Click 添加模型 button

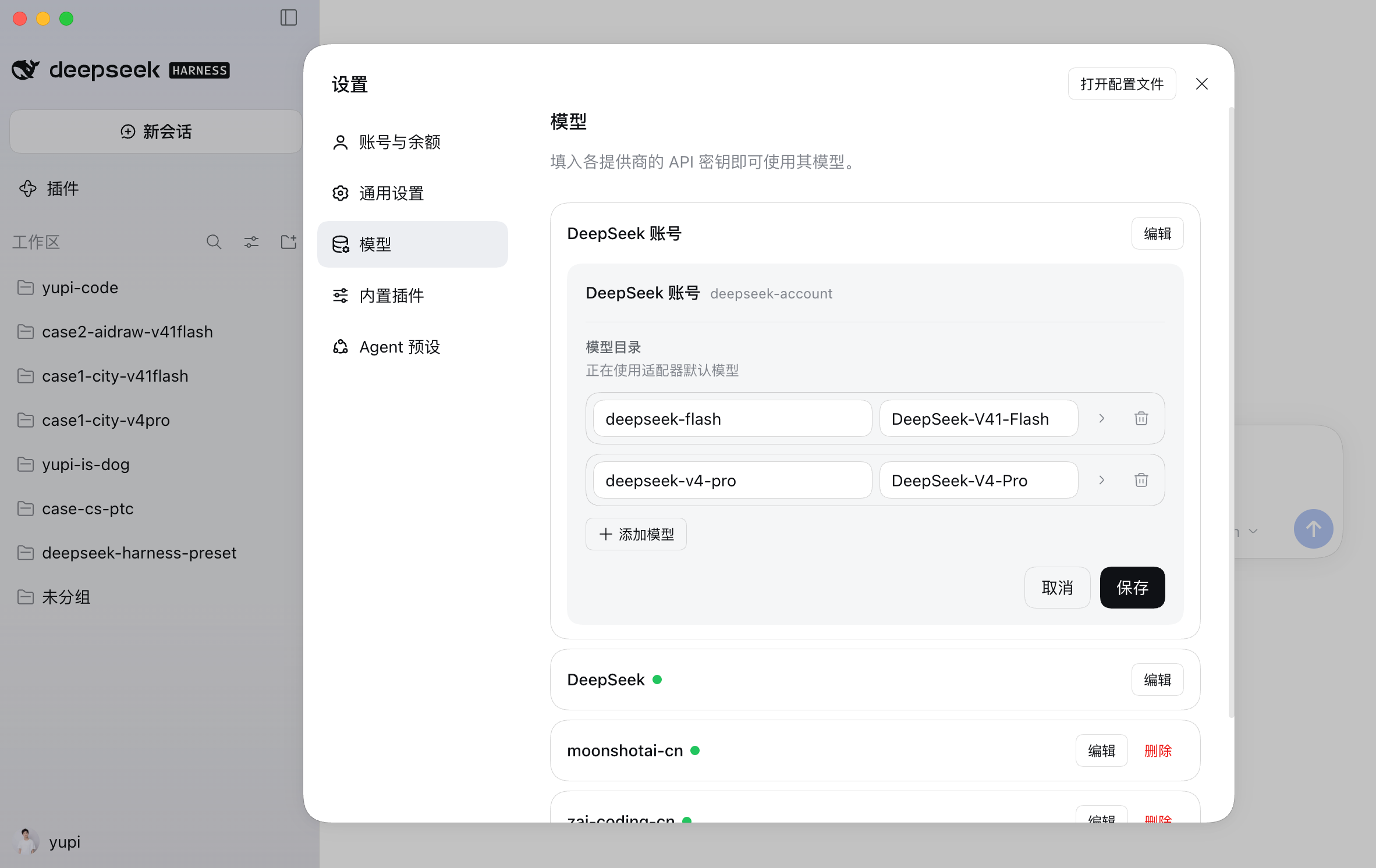636,534
